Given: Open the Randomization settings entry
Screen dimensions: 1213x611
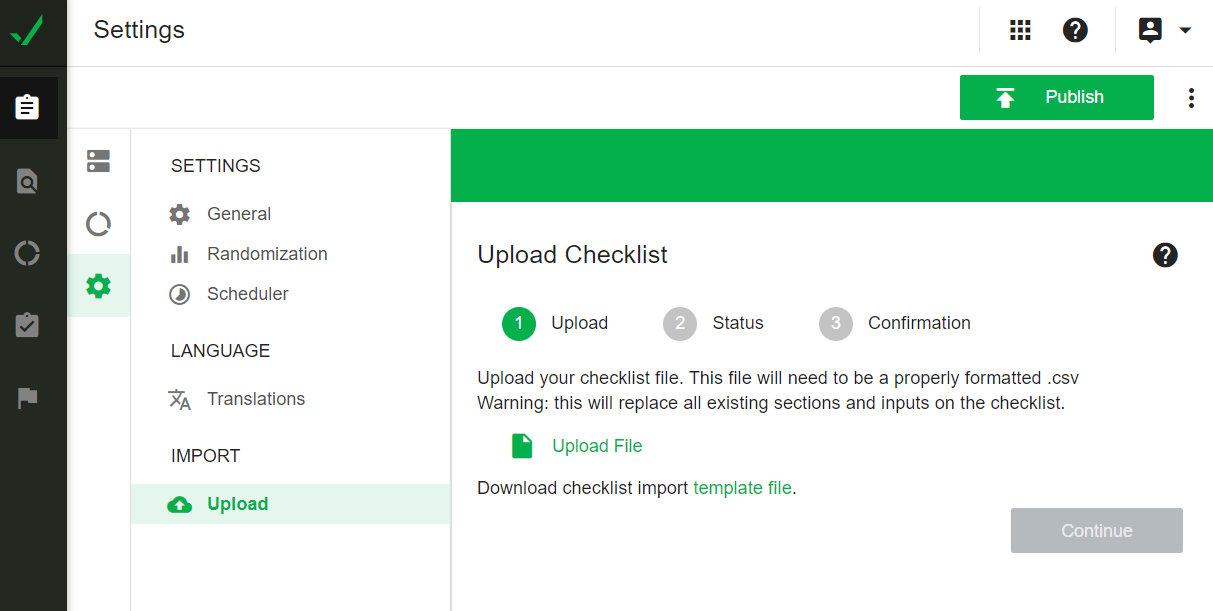Looking at the screenshot, I should [x=267, y=253].
